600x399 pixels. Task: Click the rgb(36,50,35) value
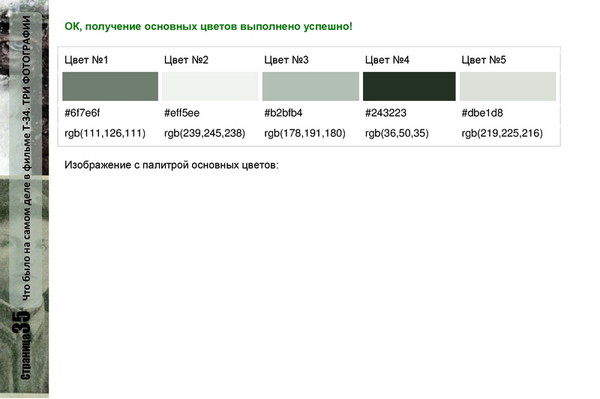(397, 133)
